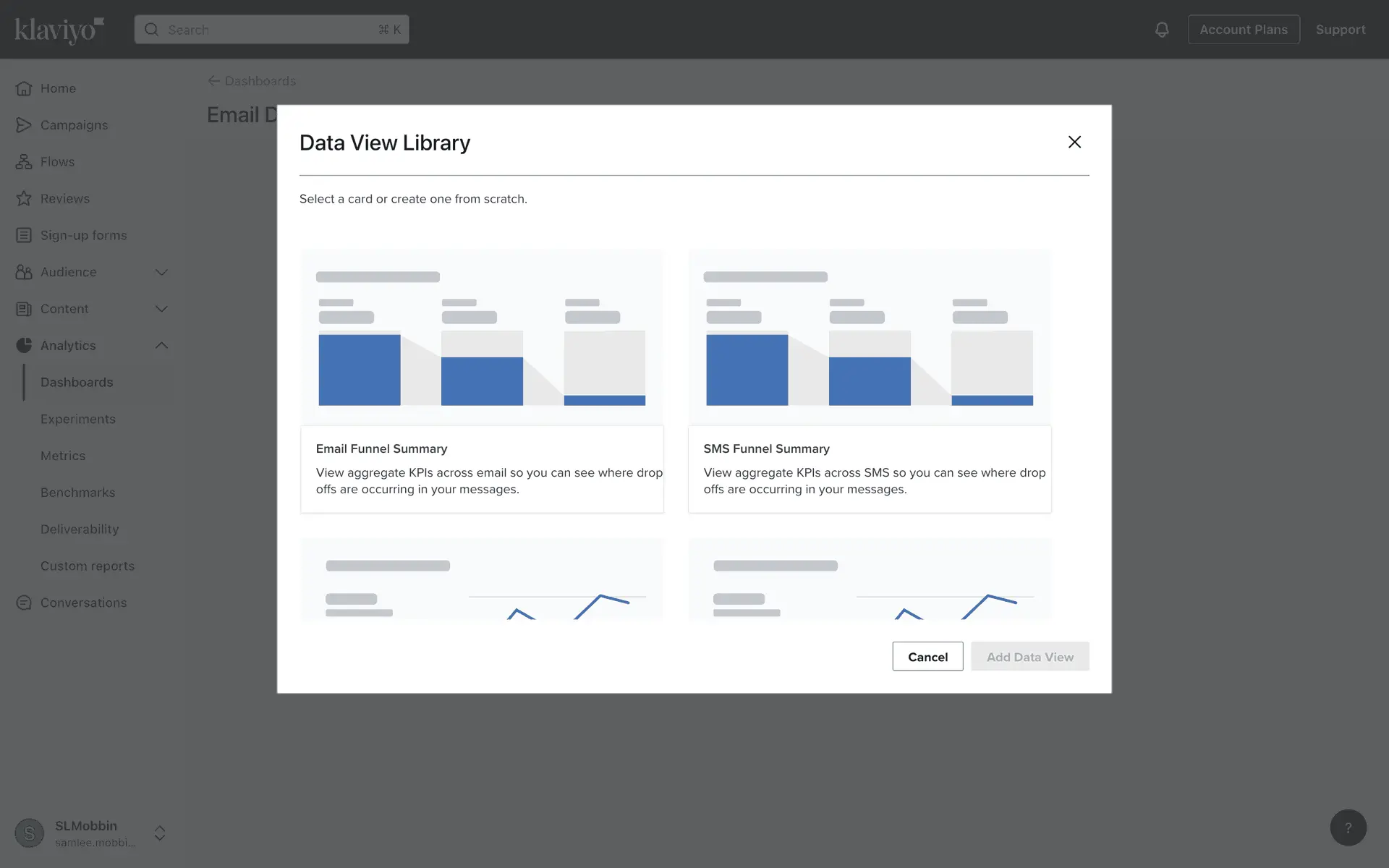Click the Cancel button
Screen dimensions: 1389x868
(927, 657)
